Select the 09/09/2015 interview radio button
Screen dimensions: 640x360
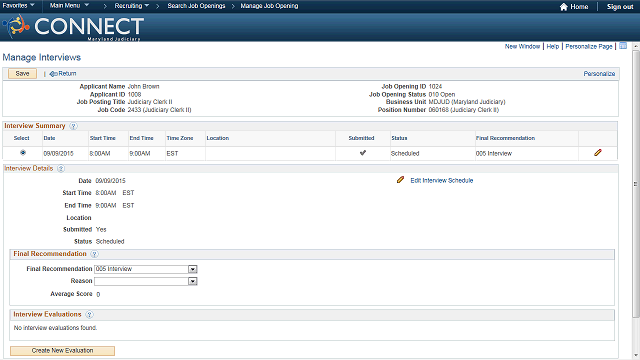point(23,153)
